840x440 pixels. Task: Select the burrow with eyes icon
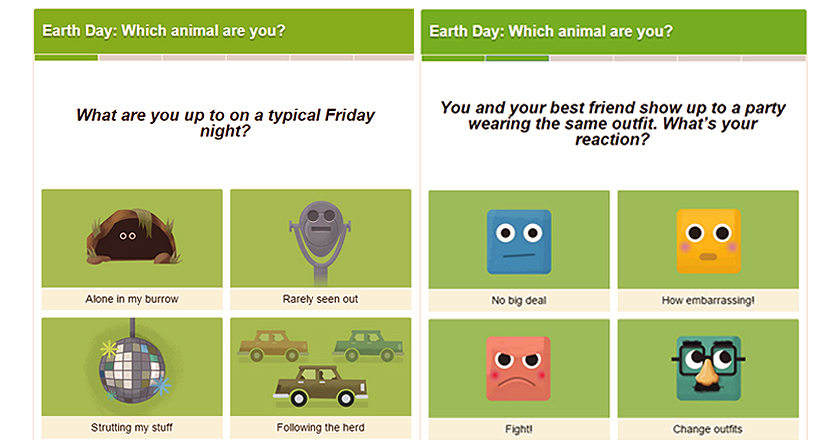[x=132, y=237]
